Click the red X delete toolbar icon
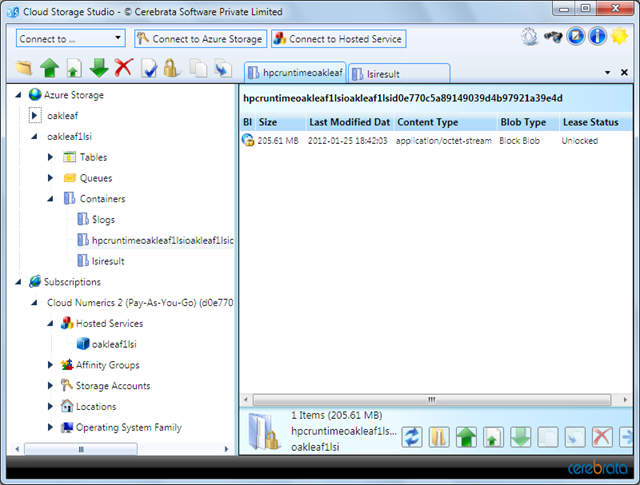Screen dimensions: 640x485 coord(124,67)
